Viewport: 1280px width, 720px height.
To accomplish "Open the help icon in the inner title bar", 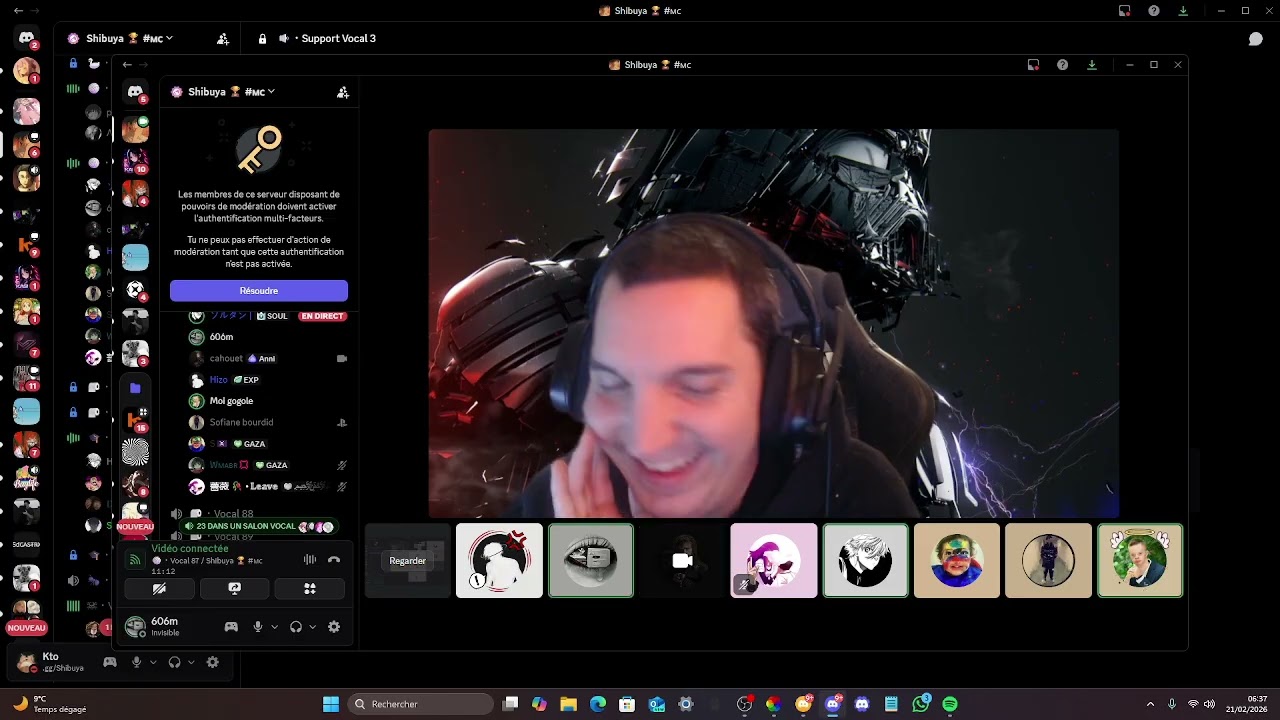I will (1062, 65).
